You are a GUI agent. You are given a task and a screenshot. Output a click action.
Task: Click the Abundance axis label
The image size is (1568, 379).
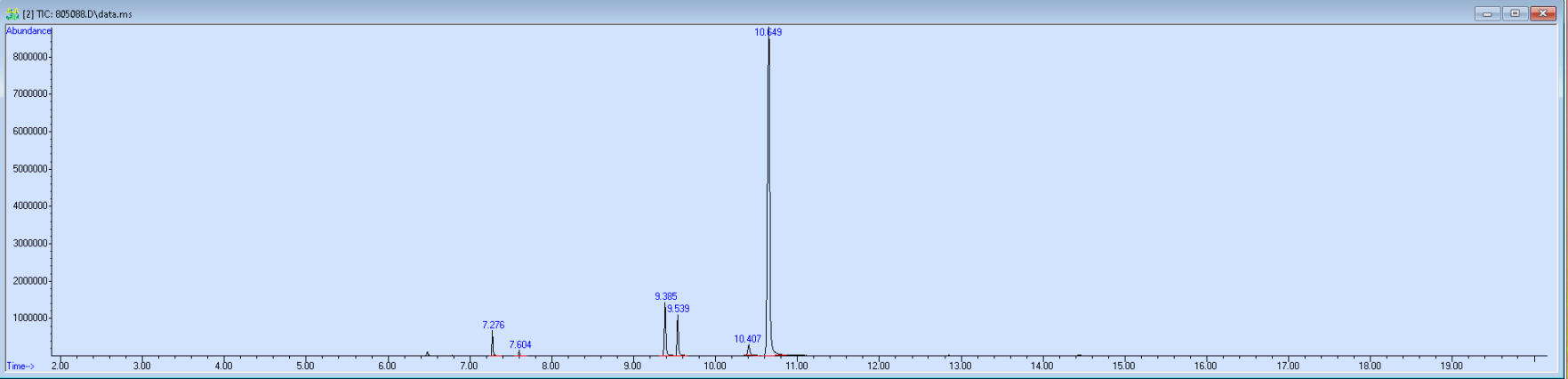tap(28, 31)
